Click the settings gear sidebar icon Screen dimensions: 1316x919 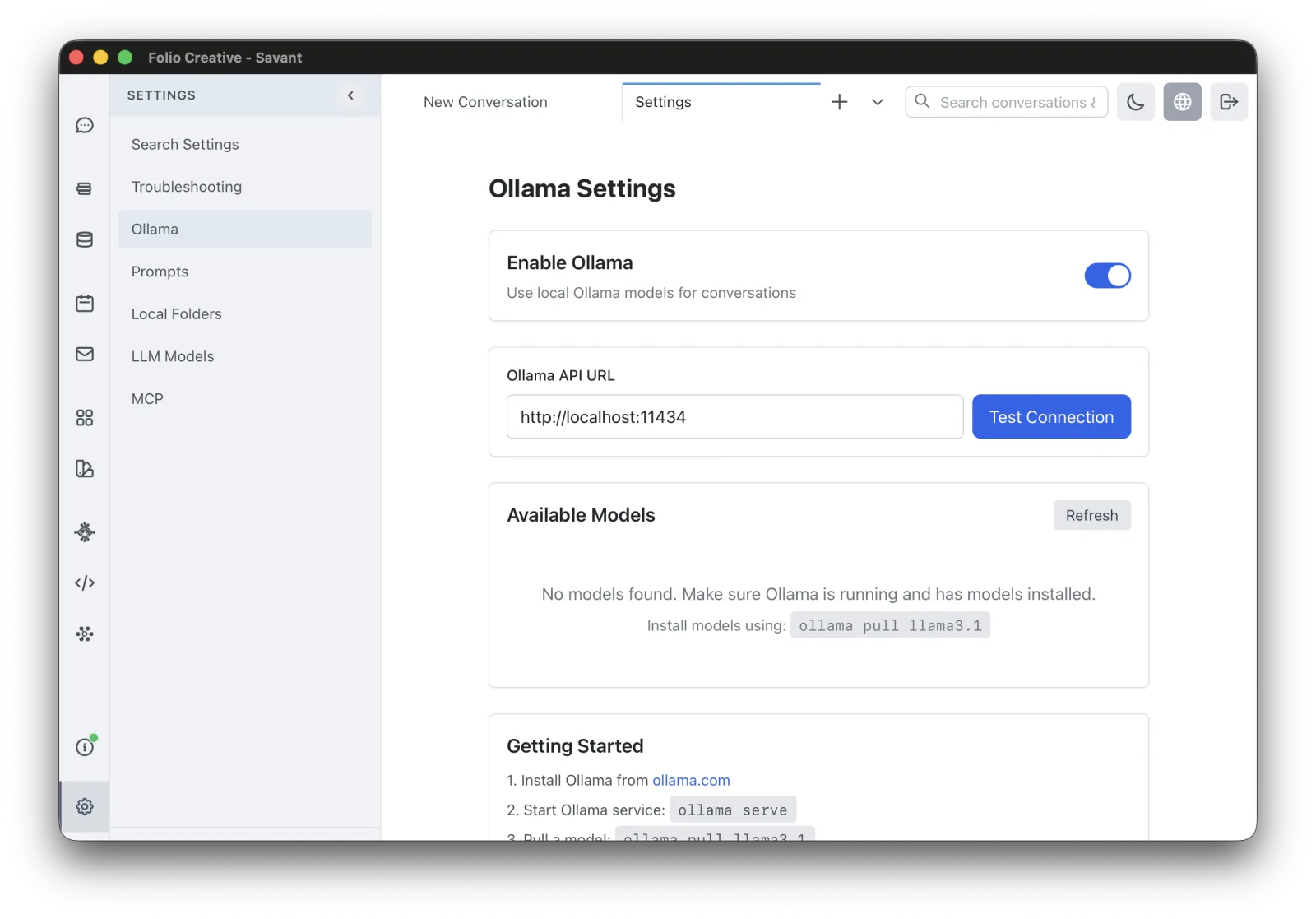coord(85,806)
